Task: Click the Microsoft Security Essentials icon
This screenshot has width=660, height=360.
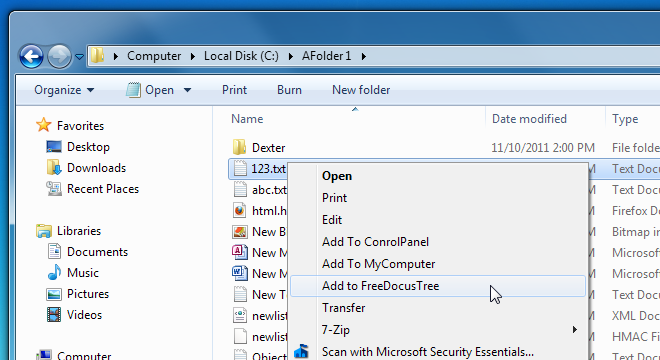Action: 301,352
